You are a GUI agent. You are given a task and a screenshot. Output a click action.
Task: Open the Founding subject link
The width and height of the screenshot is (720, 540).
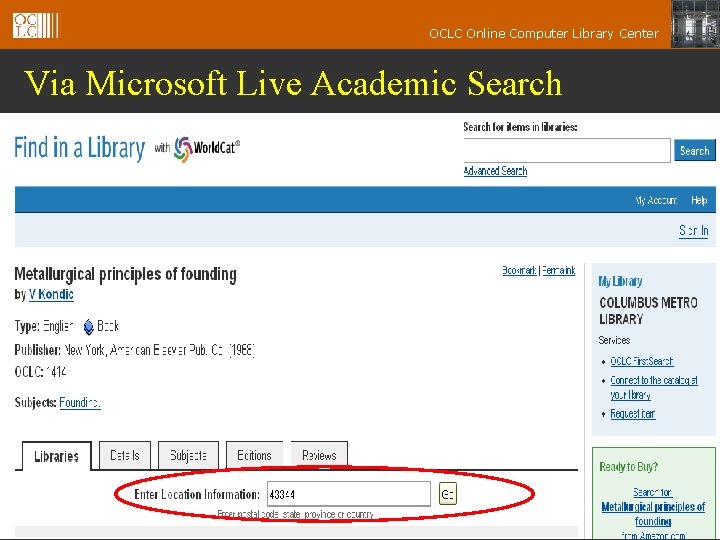point(80,403)
